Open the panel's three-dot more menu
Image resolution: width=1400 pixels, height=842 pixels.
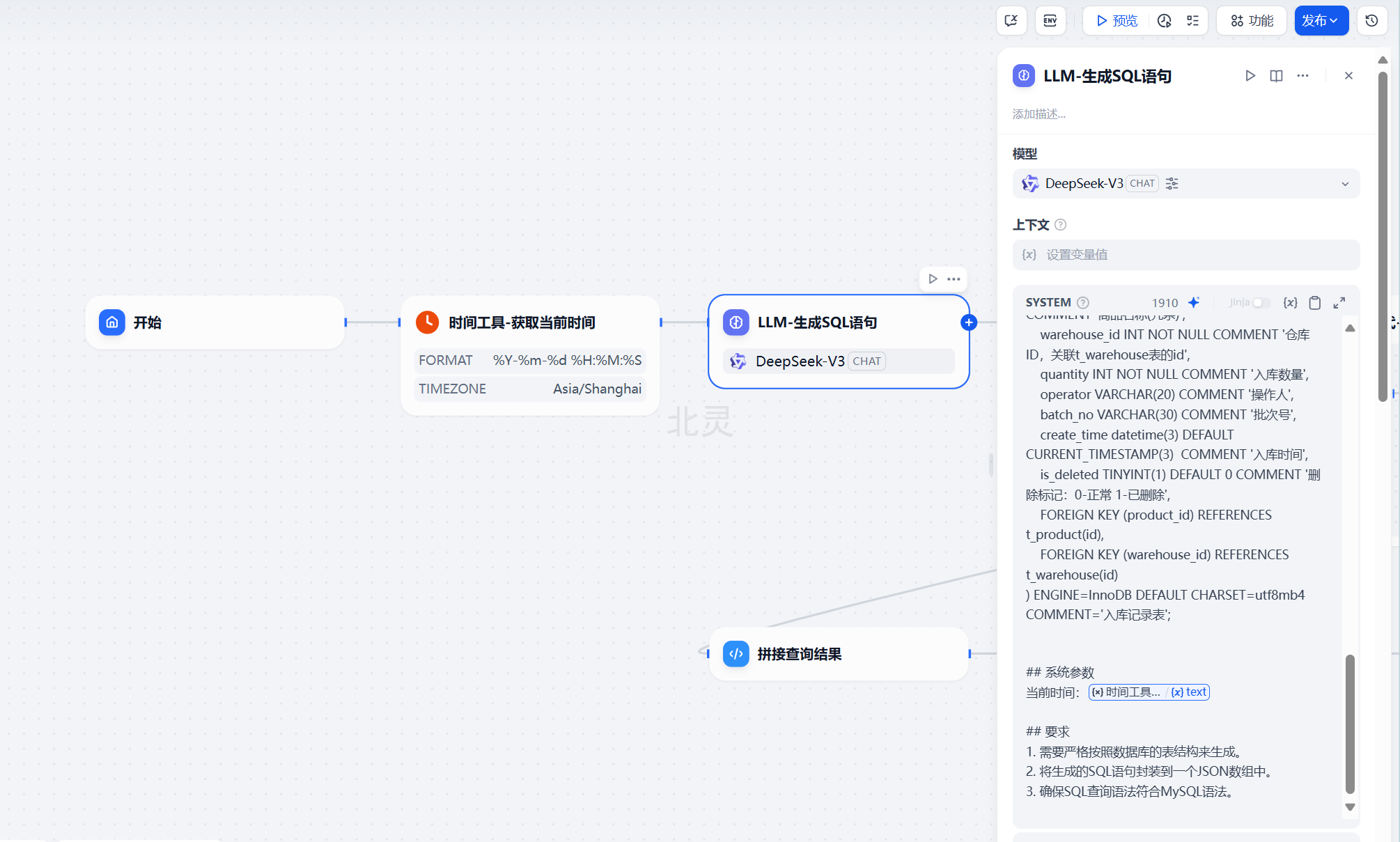pyautogui.click(x=1302, y=76)
